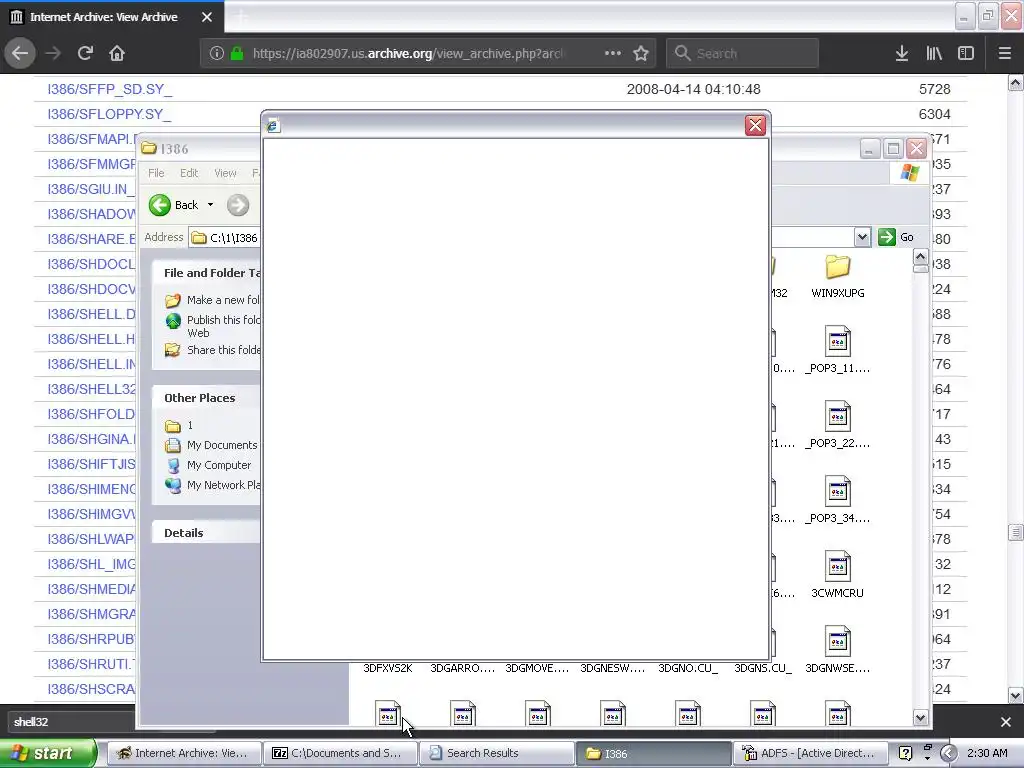Click the 2:30 AM system clock
The width and height of the screenshot is (1024, 768).
[x=987, y=753]
